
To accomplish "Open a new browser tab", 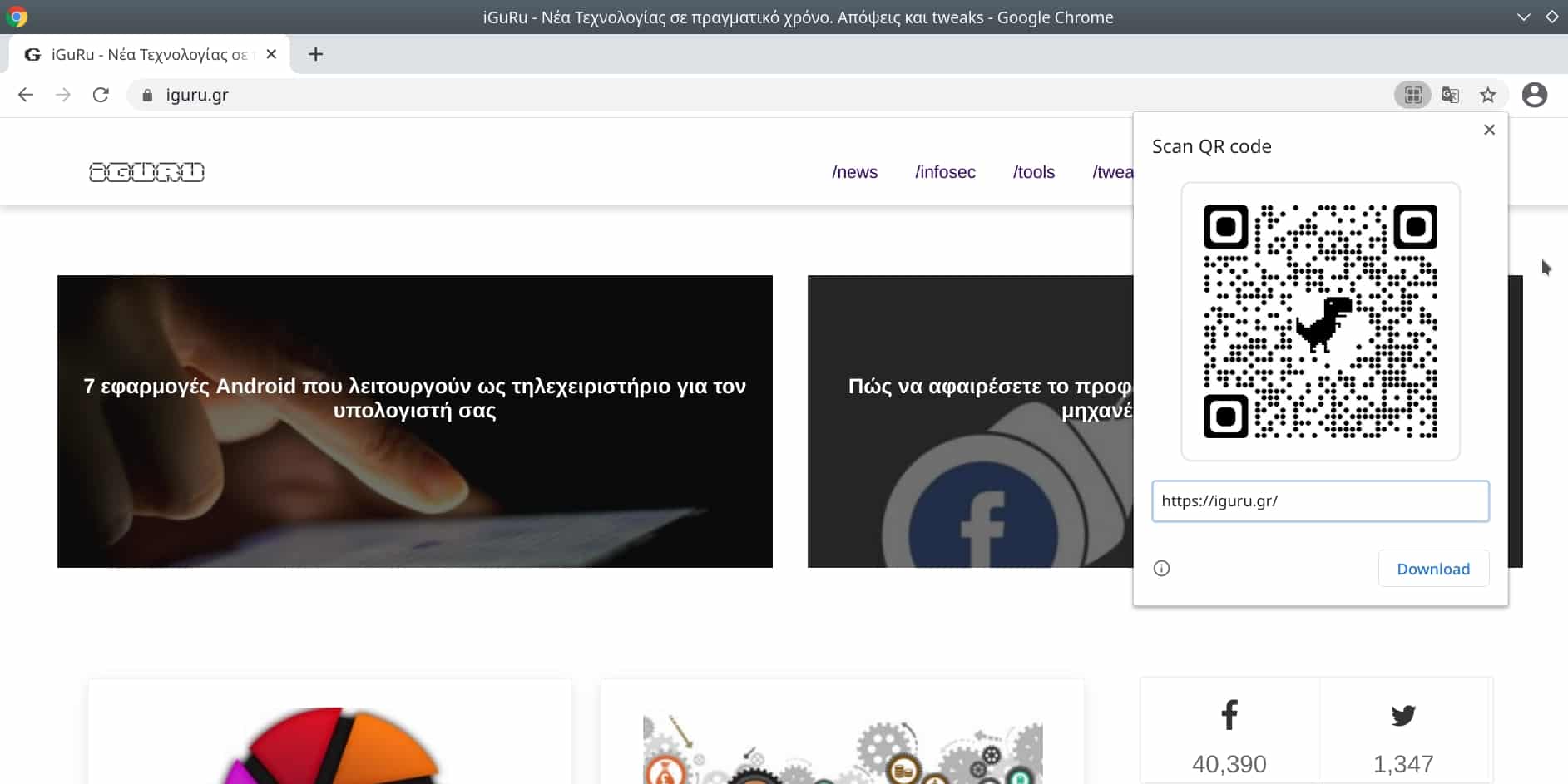I will click(x=315, y=54).
